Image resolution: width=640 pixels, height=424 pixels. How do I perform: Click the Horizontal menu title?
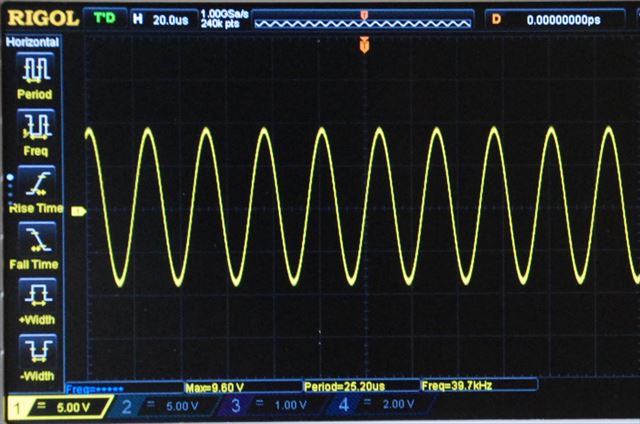tap(32, 42)
